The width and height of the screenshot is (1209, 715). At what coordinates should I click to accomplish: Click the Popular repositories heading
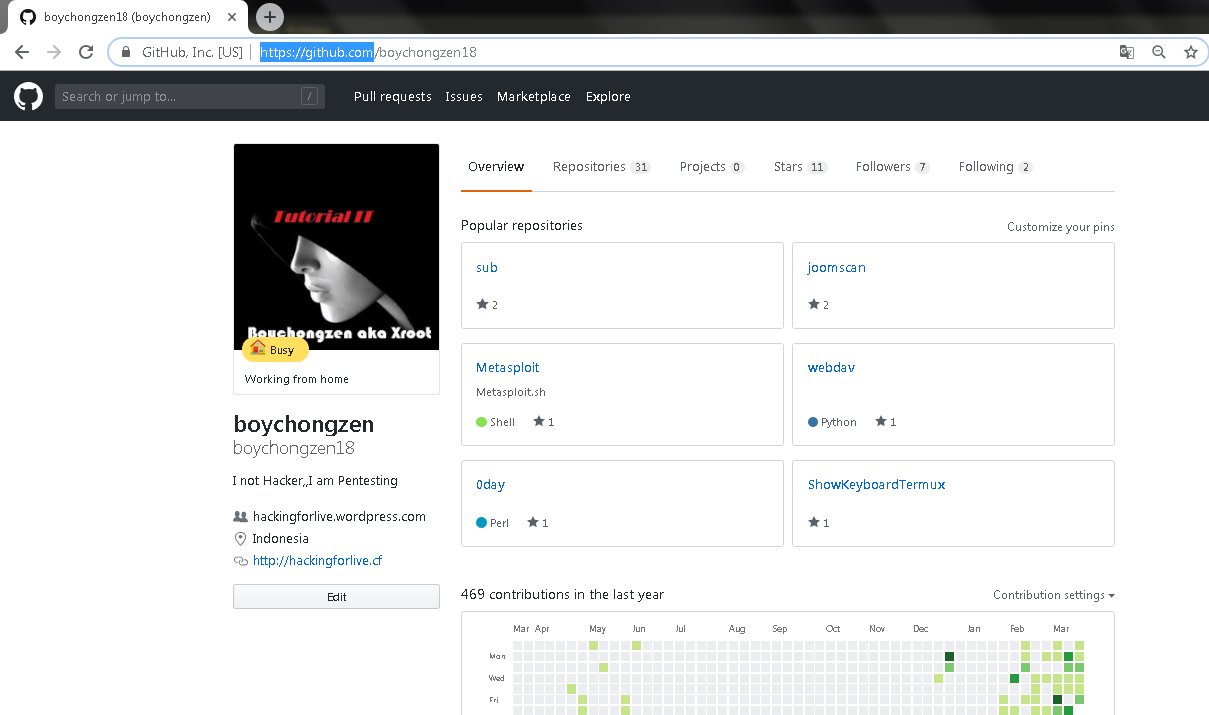coord(522,226)
